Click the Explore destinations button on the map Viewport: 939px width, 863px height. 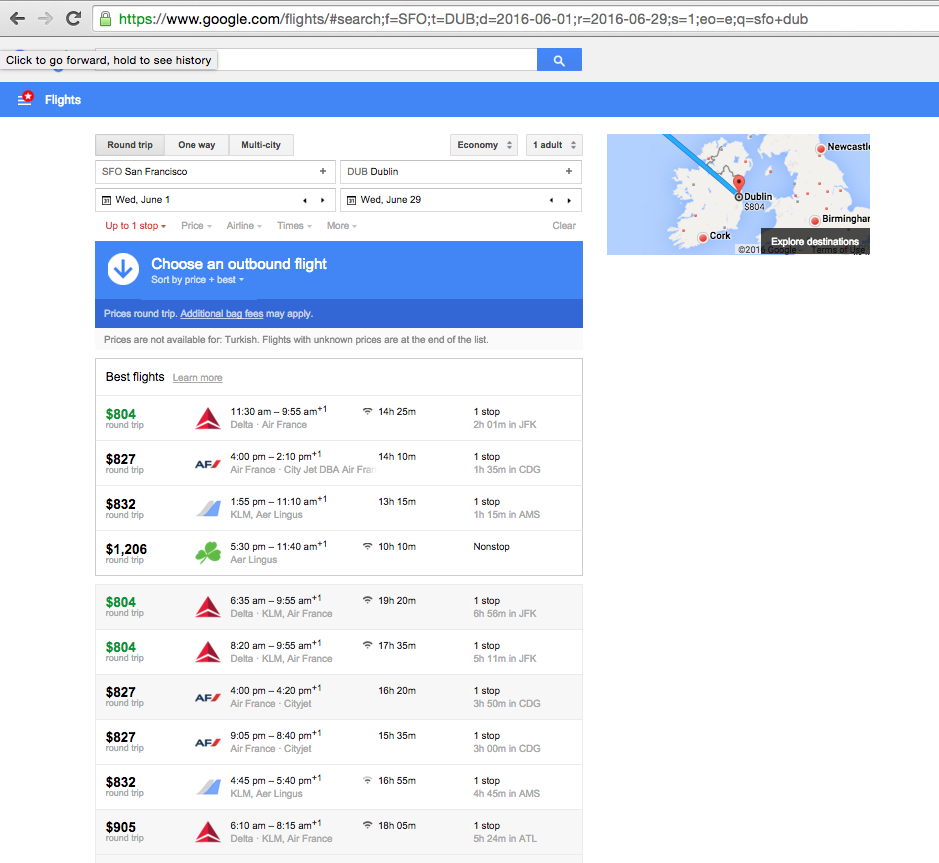(x=816, y=241)
